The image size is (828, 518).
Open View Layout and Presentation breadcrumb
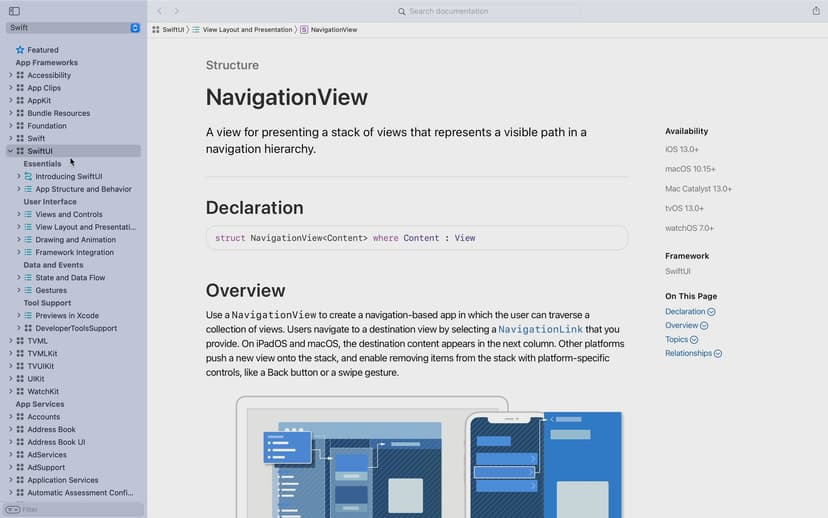tap(247, 30)
